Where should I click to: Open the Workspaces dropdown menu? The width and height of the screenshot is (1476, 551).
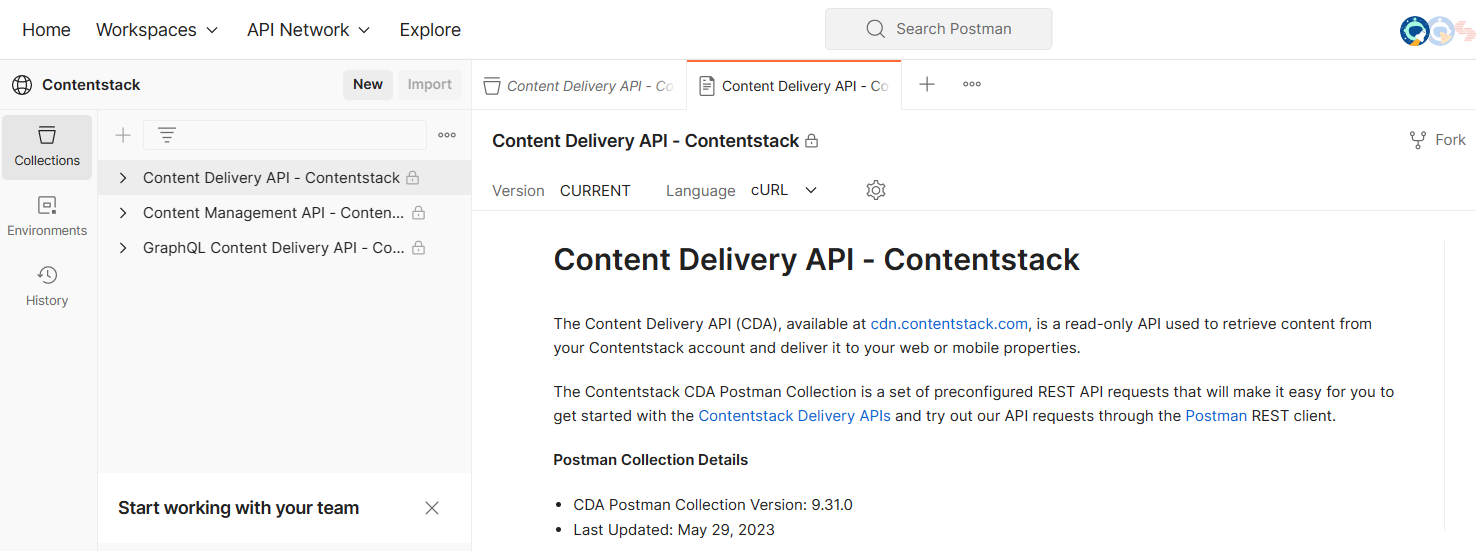[157, 30]
